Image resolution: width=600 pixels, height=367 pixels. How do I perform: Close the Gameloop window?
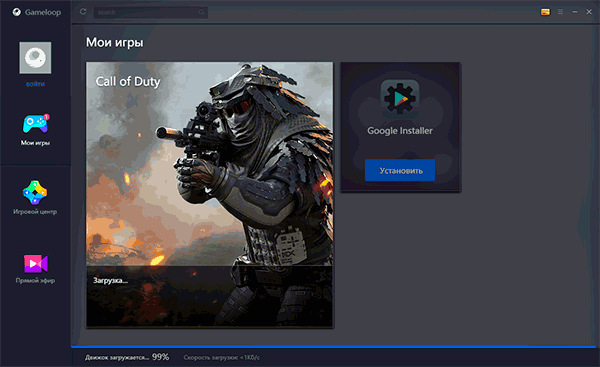tap(589, 12)
